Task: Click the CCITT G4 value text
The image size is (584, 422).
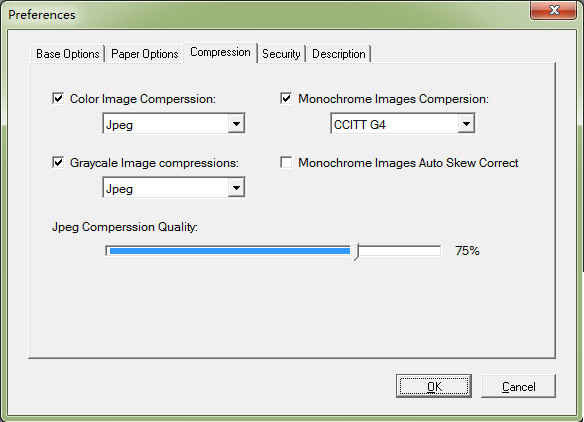Action: 359,124
